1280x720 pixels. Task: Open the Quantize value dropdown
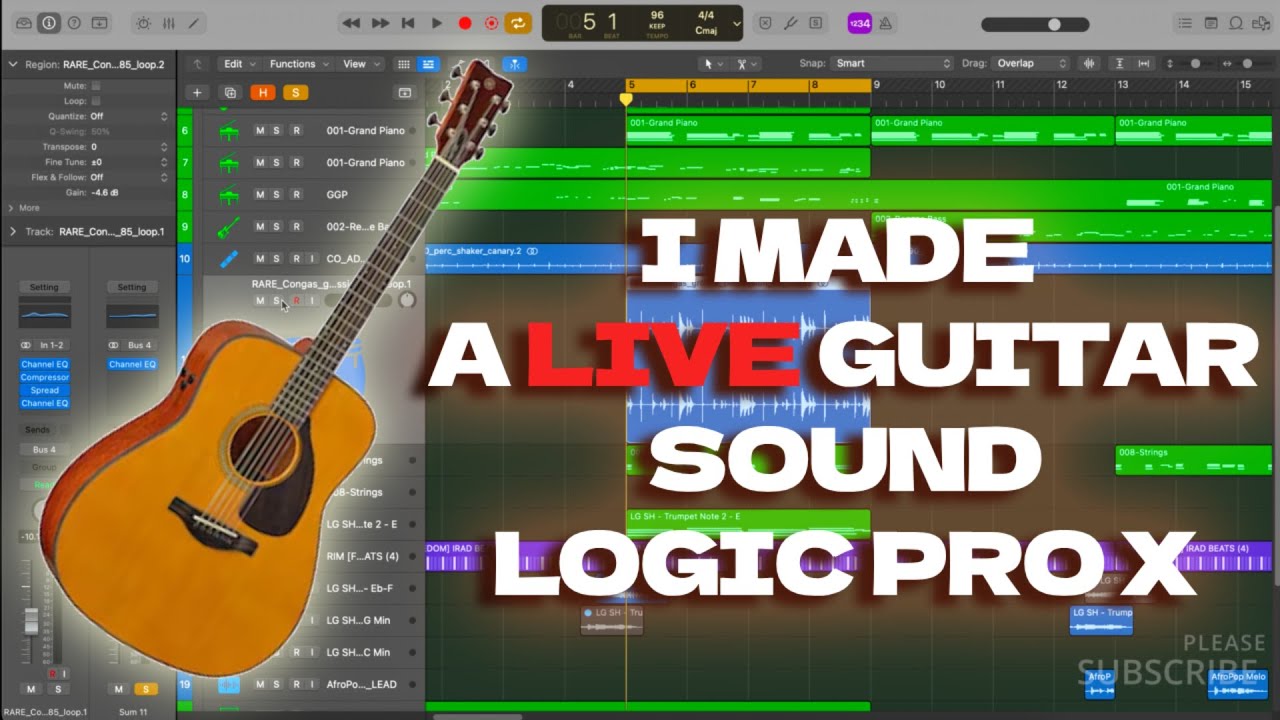pos(129,116)
